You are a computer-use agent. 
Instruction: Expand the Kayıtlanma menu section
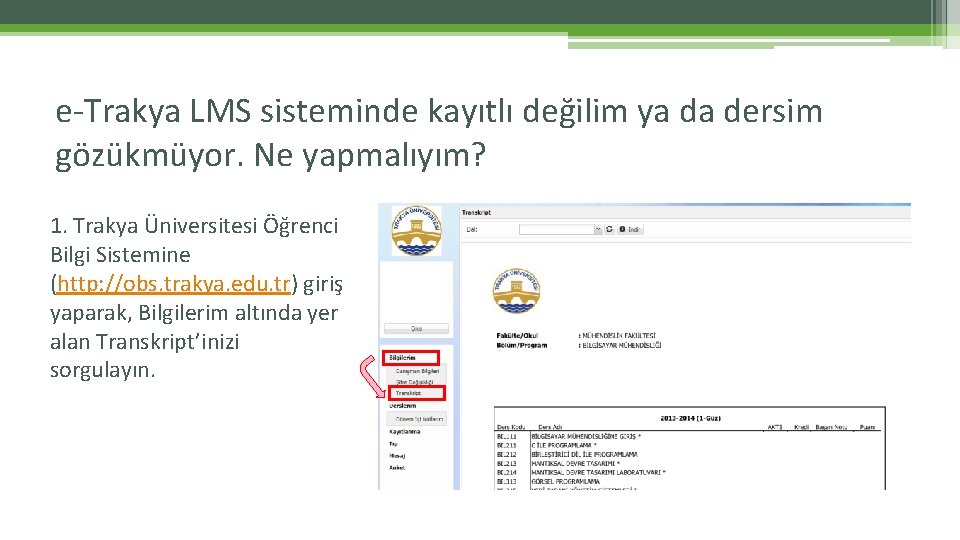tap(405, 432)
